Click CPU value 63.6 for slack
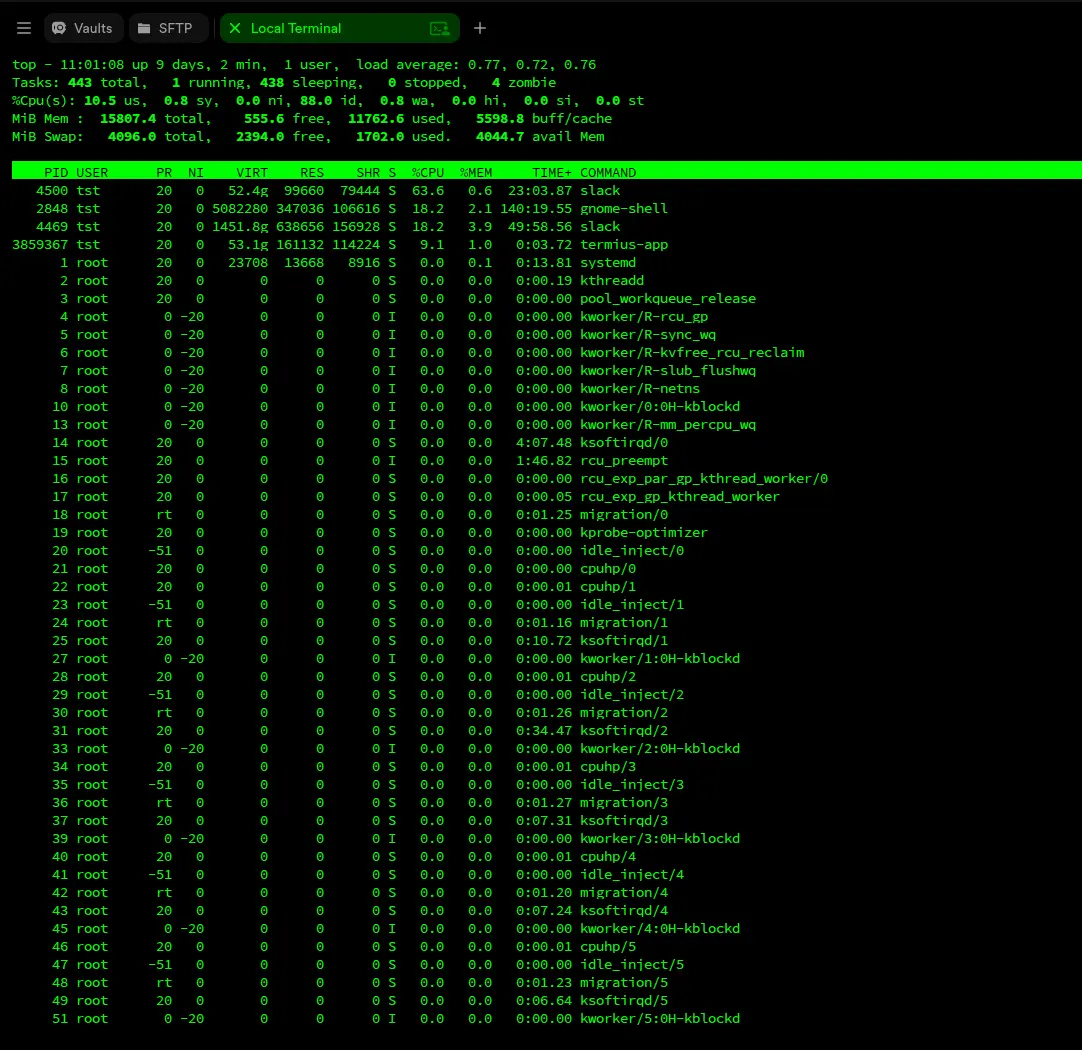 click(428, 190)
